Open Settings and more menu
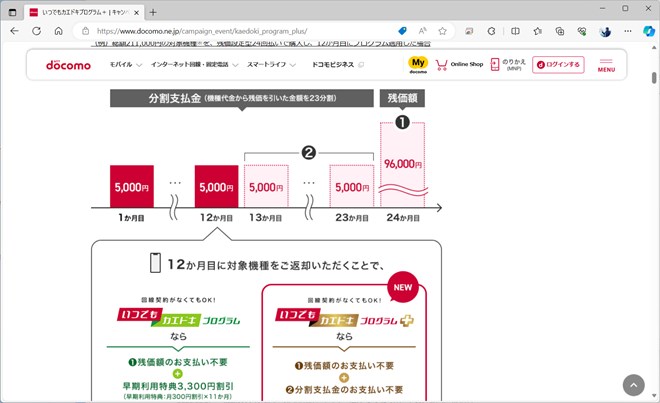Image resolution: width=660 pixels, height=403 pixels. pos(628,31)
